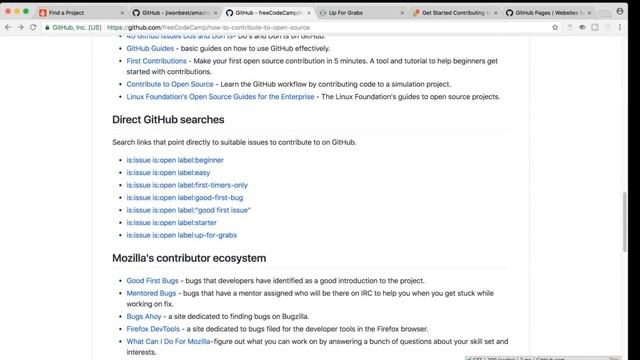Open the label:good-first-bug search link
Screen dimensions: 640x360
point(184,198)
